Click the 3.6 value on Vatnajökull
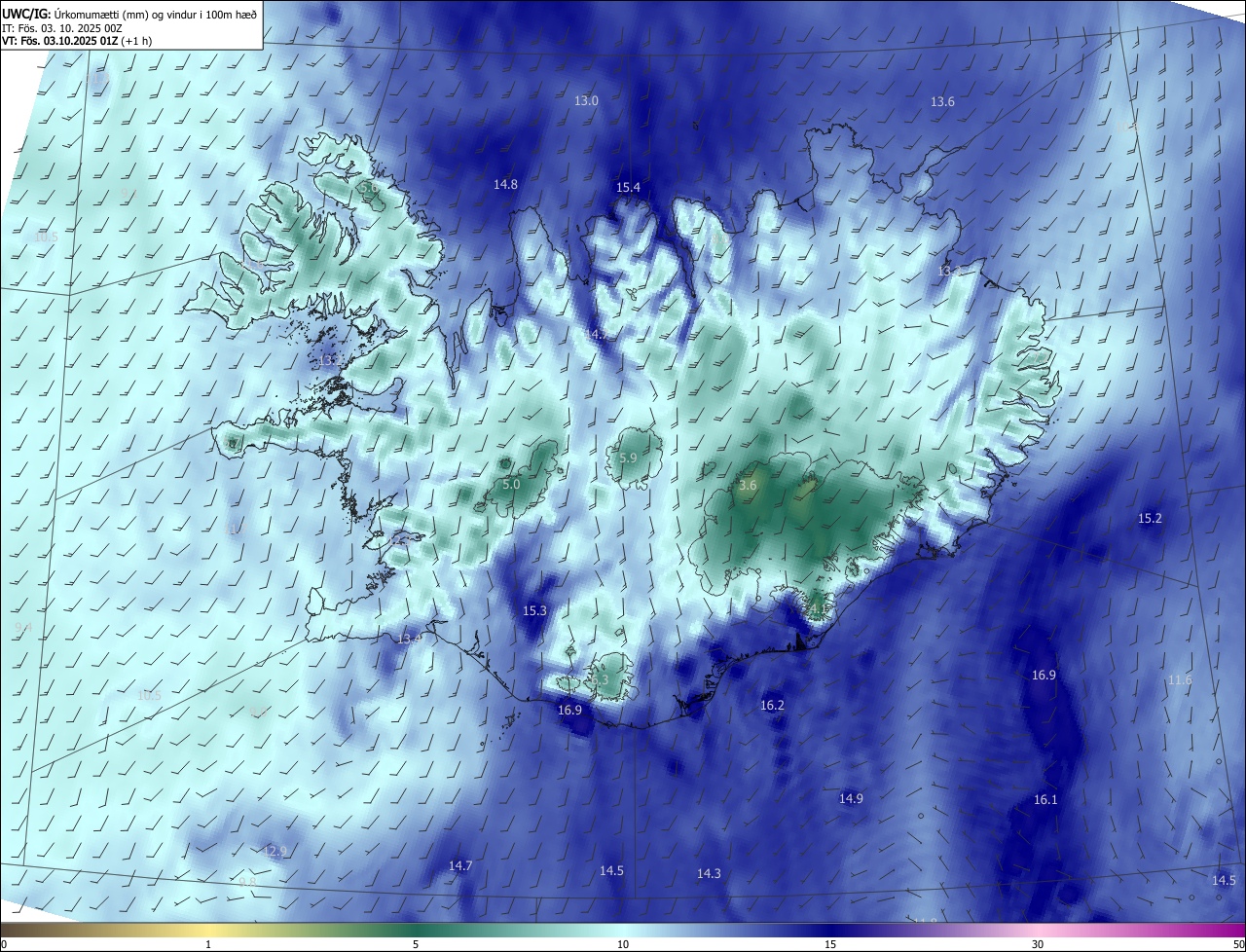 [748, 484]
